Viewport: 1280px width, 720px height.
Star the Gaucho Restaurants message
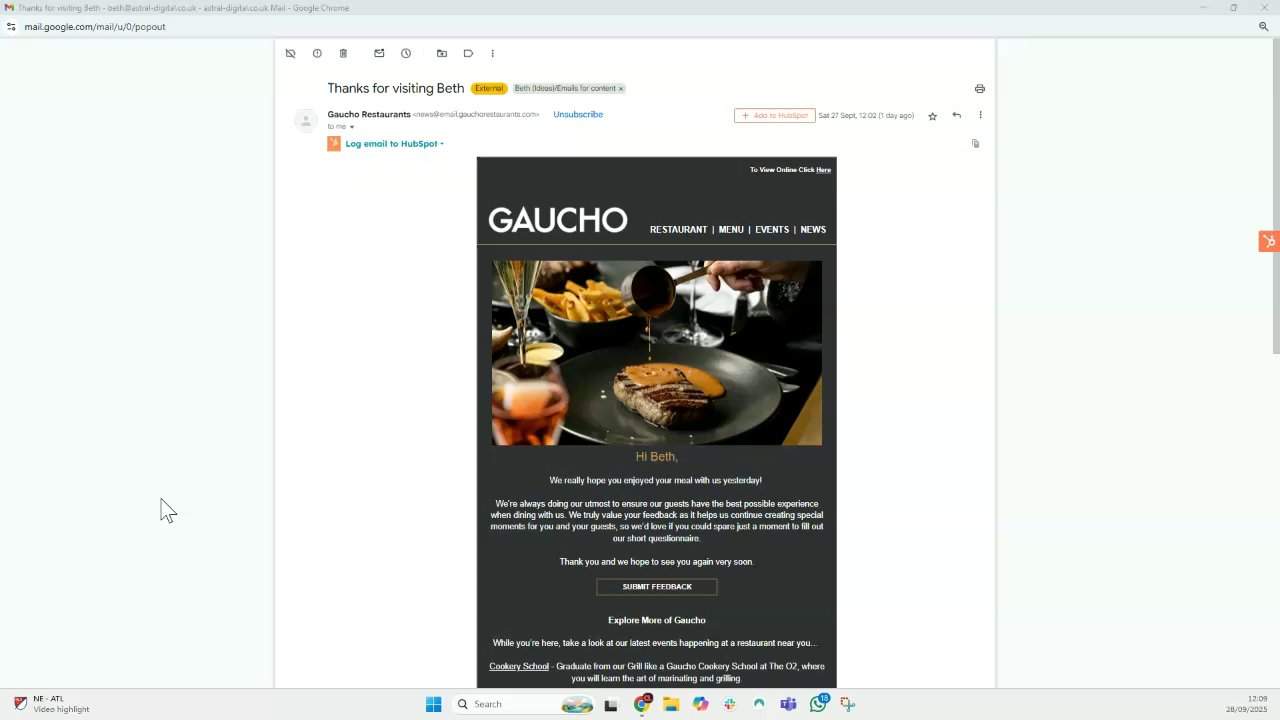933,116
